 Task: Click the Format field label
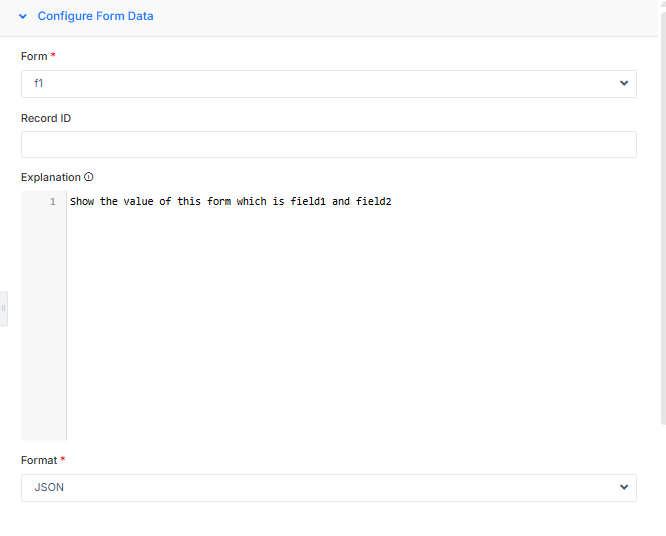click(x=39, y=460)
